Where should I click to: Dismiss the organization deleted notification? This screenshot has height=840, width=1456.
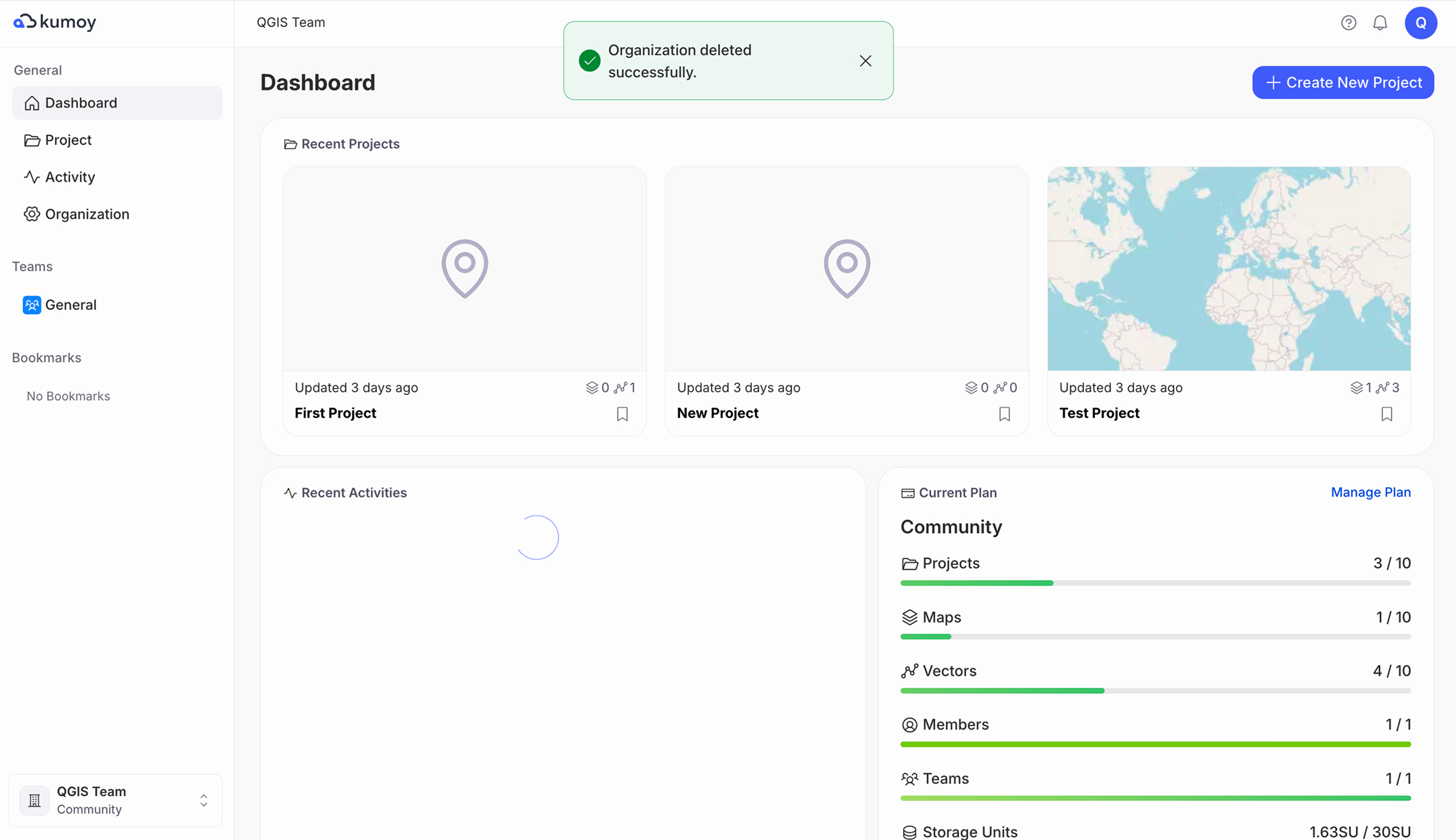[x=865, y=60]
